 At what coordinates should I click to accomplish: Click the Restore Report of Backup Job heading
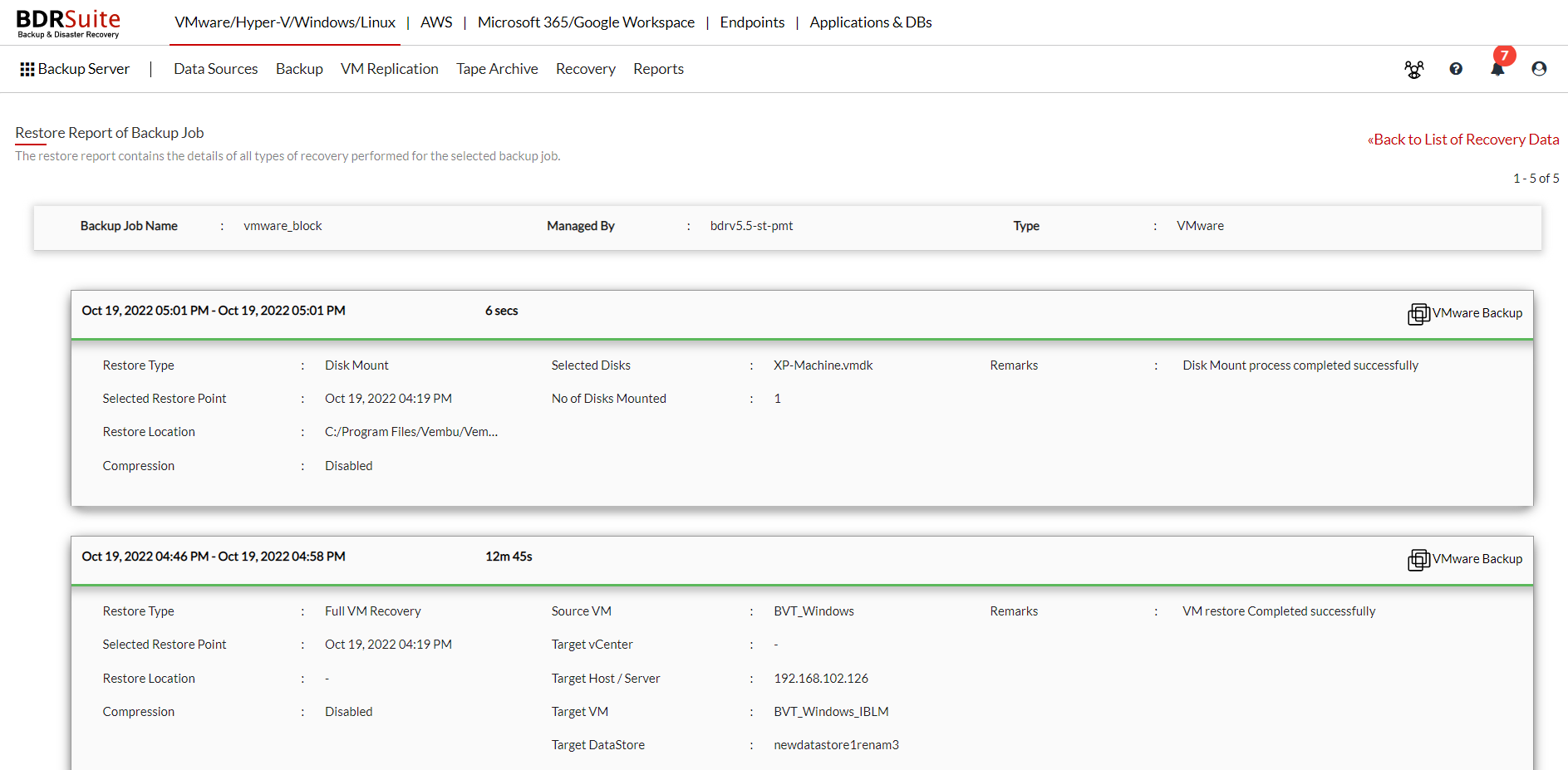110,133
